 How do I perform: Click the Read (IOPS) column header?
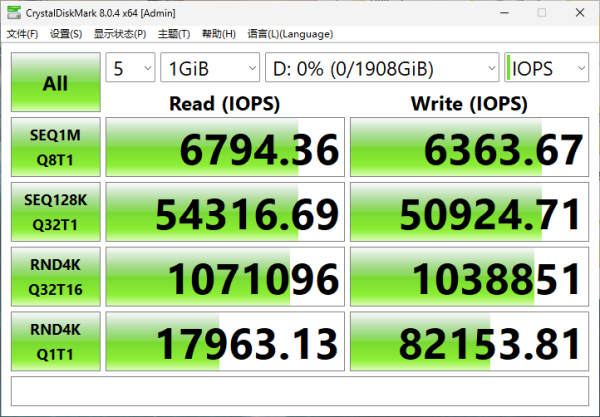225,104
